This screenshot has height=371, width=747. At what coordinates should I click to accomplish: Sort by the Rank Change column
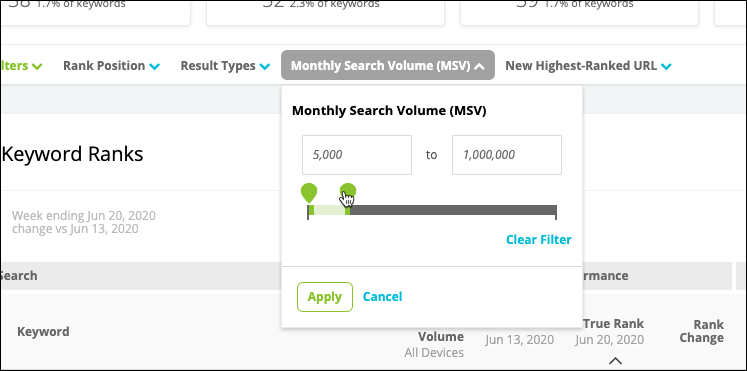coord(702,331)
